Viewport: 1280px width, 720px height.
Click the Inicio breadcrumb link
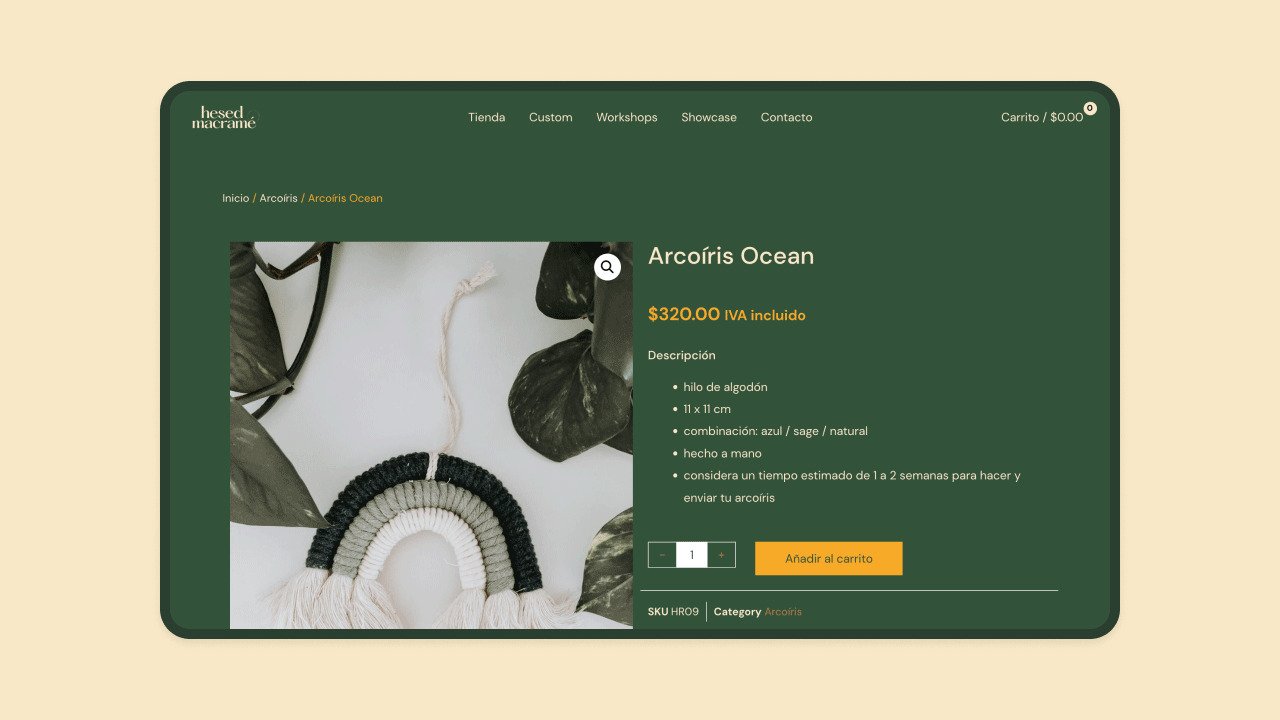[236, 198]
